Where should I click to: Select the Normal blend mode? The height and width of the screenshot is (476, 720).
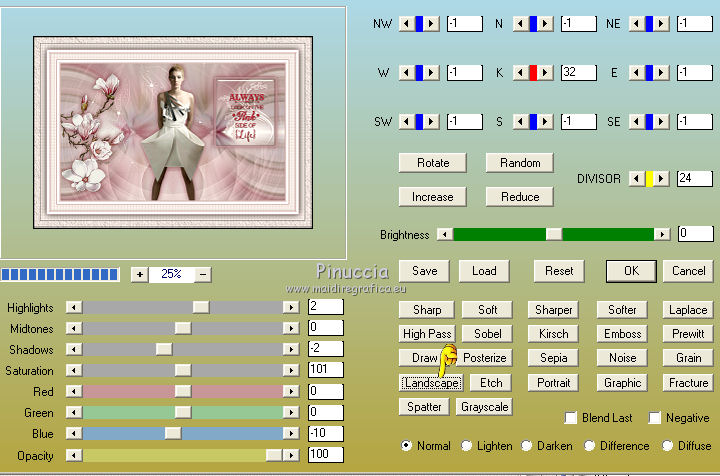click(x=406, y=445)
